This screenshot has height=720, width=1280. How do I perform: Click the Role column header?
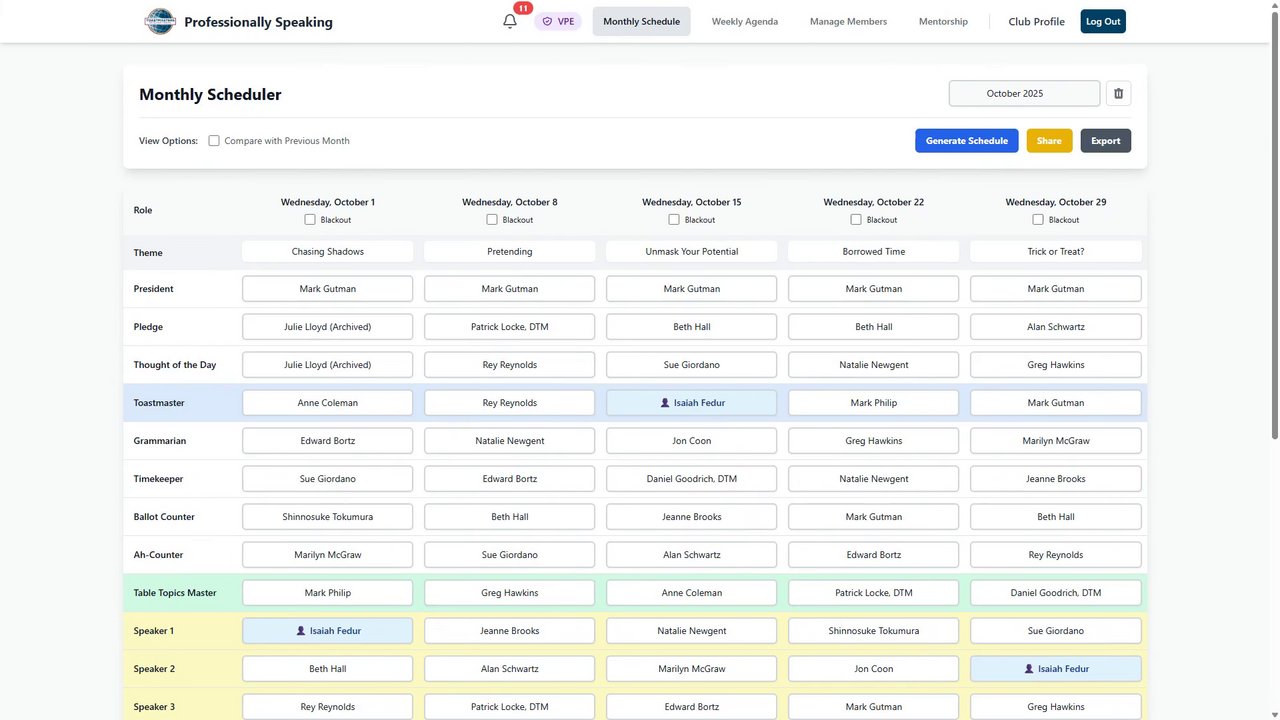(x=143, y=210)
